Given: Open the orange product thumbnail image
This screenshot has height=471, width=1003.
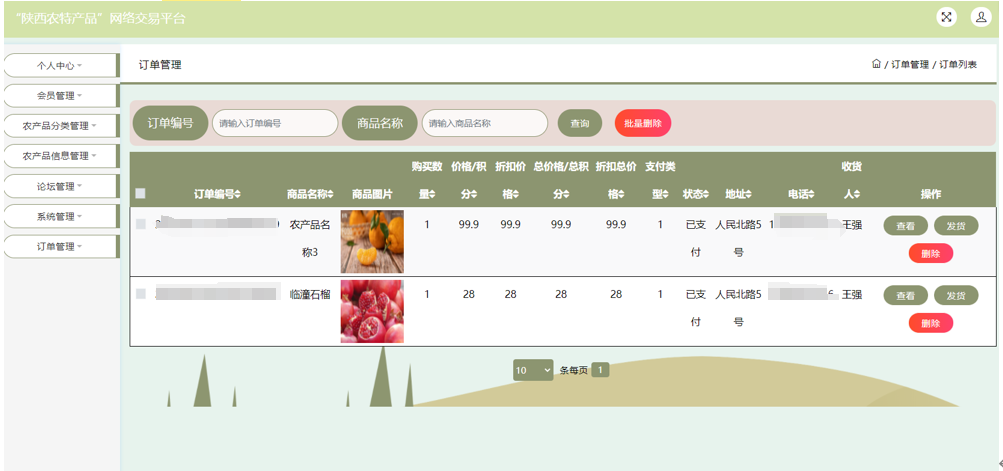Looking at the screenshot, I should pyautogui.click(x=372, y=242).
